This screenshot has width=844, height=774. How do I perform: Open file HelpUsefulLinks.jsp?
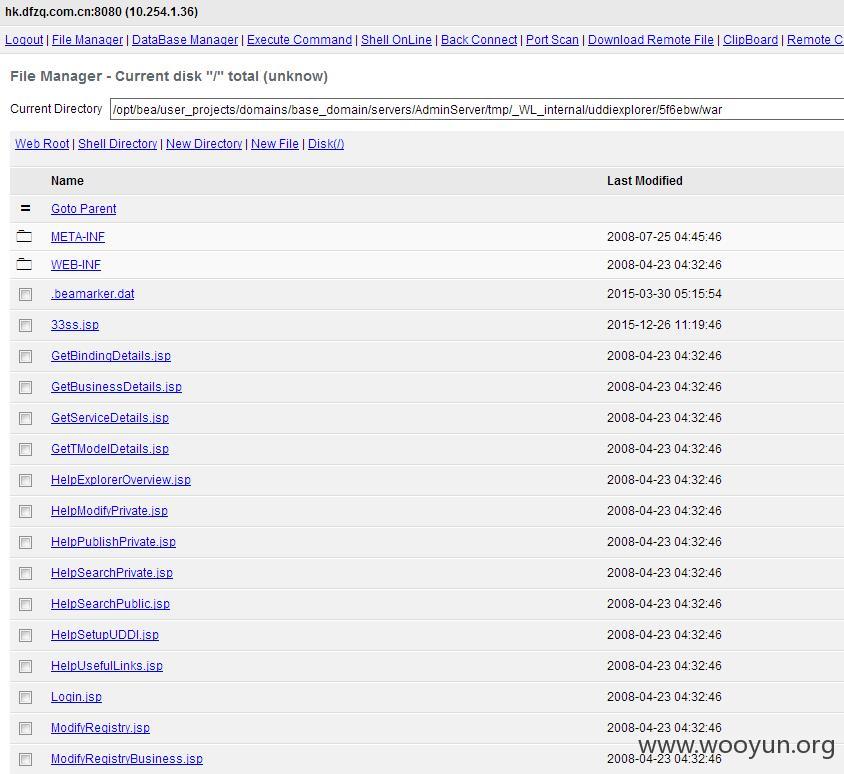(x=107, y=666)
